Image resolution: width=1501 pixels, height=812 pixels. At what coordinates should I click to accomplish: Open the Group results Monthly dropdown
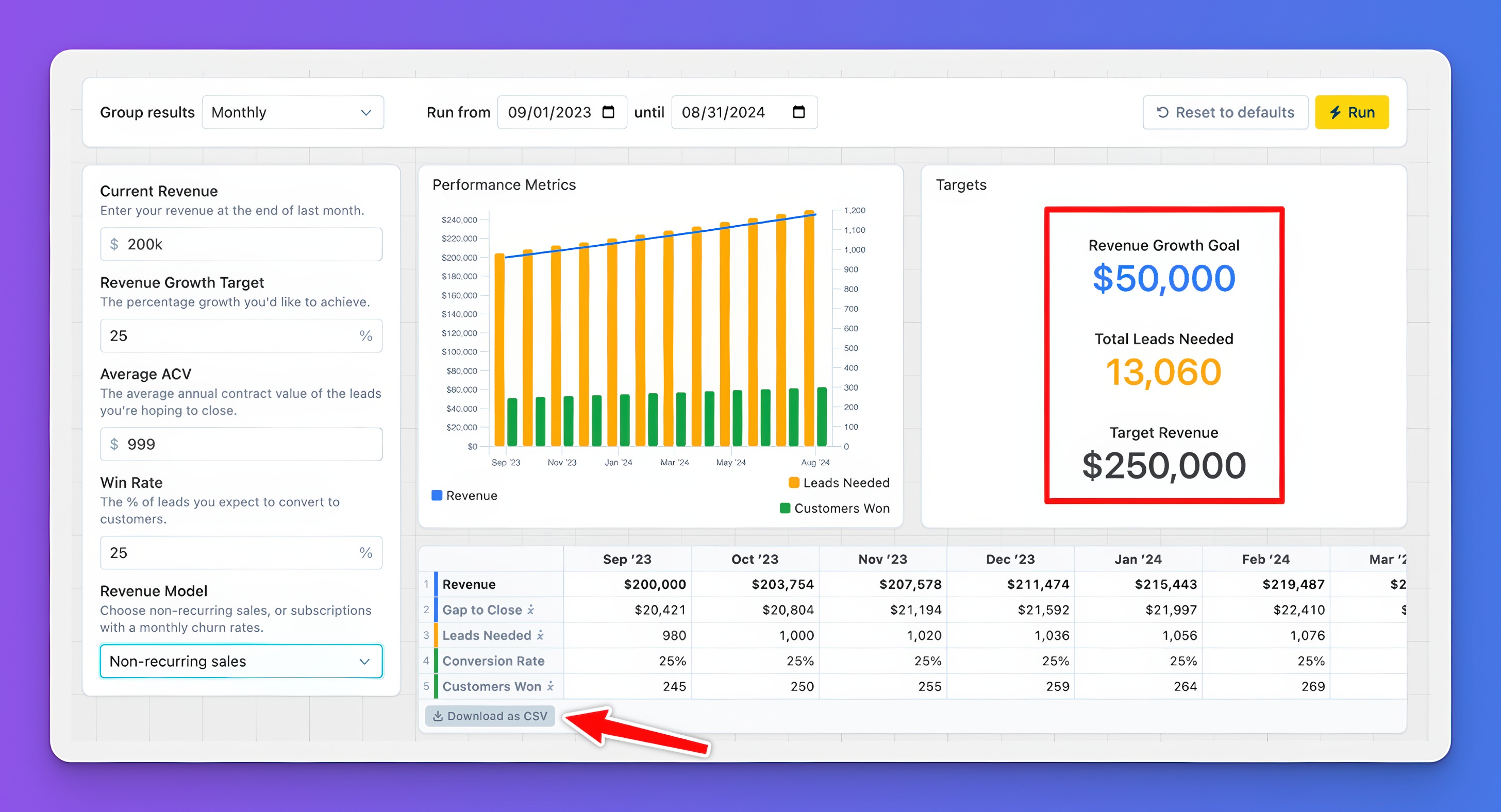pos(292,112)
